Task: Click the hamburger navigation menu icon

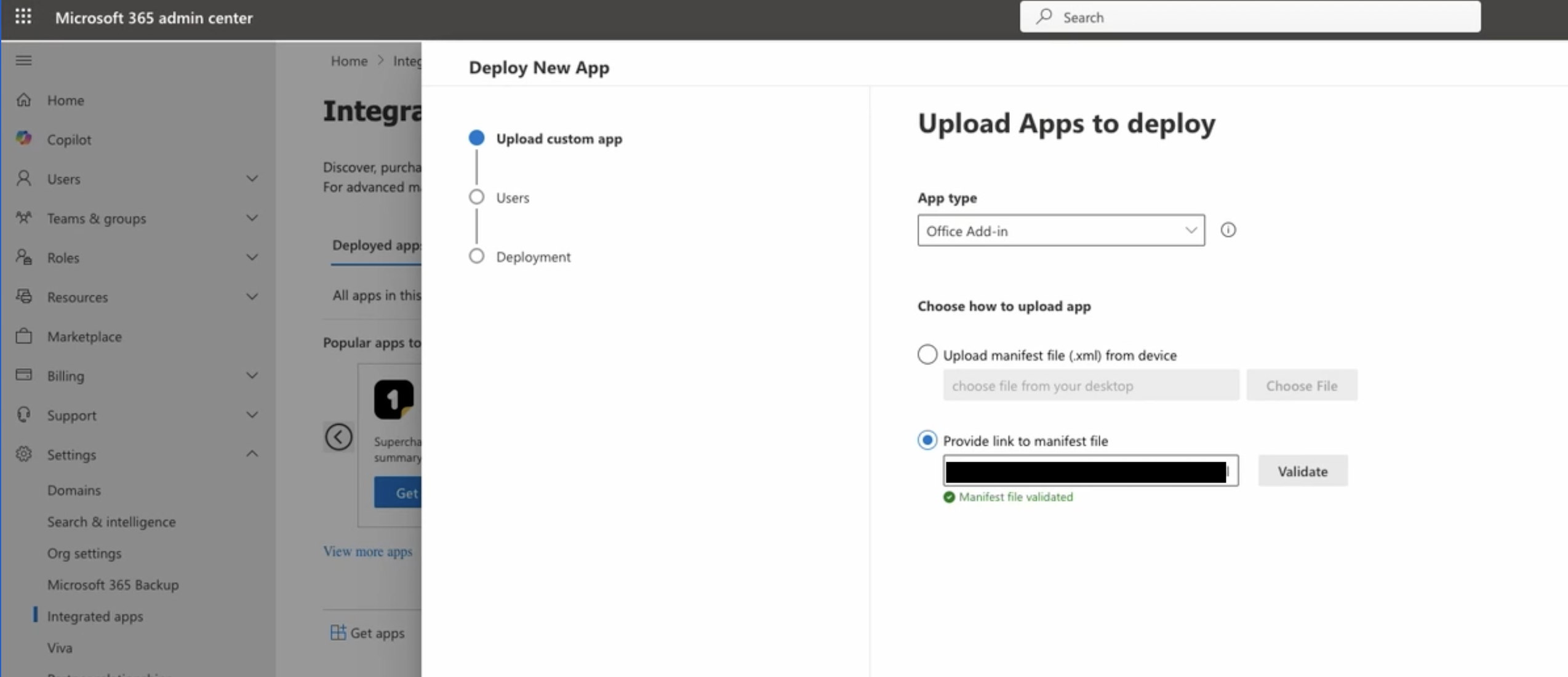Action: point(23,60)
